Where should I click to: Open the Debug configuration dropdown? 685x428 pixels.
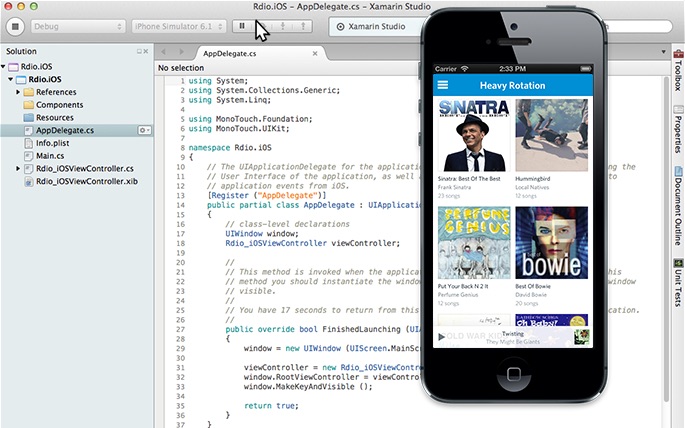[x=78, y=27]
